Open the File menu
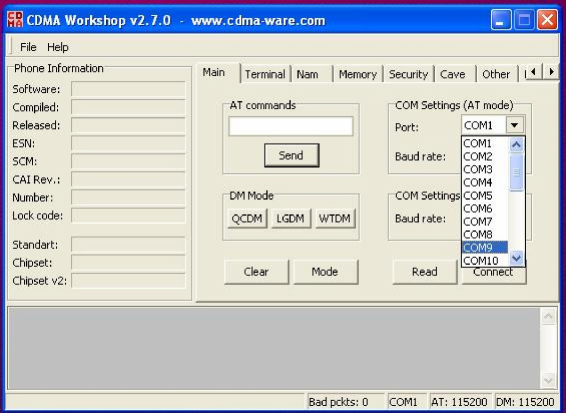567x413 pixels. [x=28, y=47]
